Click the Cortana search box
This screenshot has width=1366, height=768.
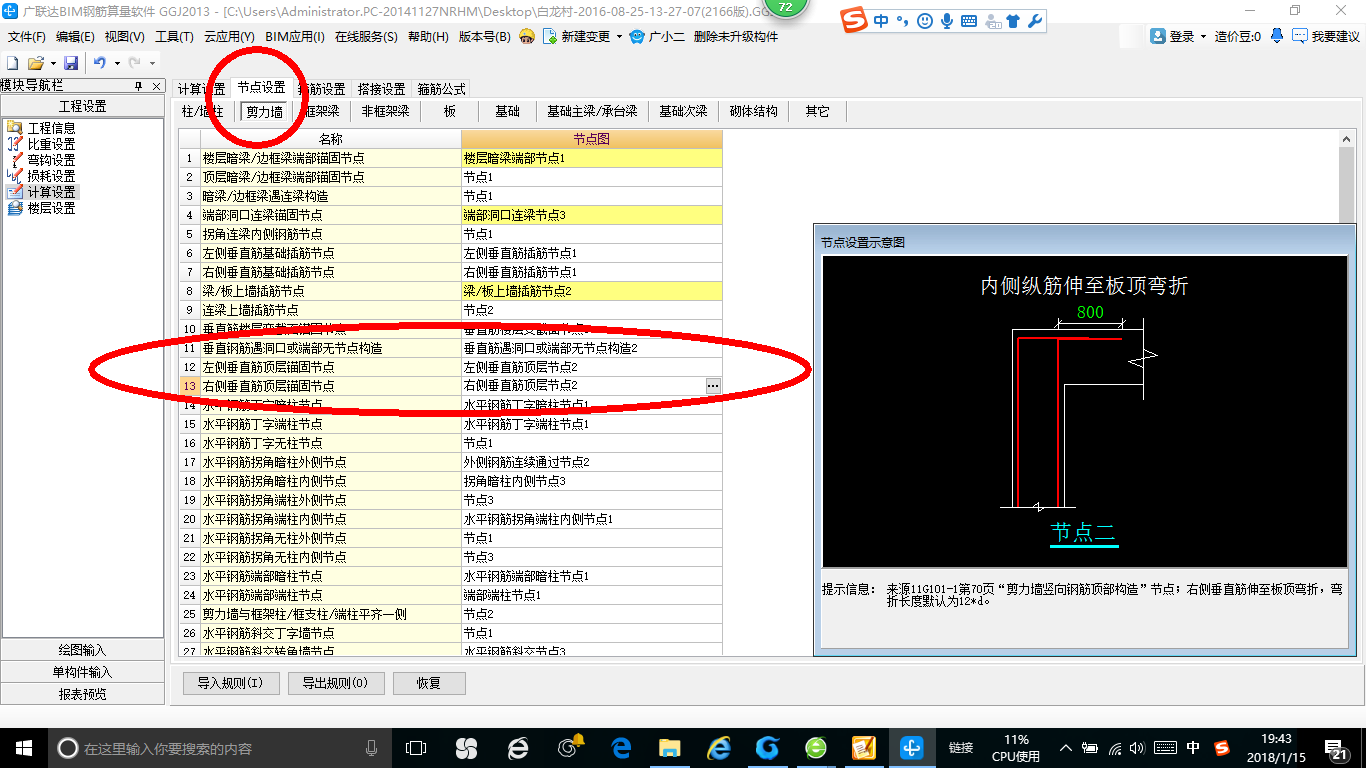pyautogui.click(x=220, y=748)
